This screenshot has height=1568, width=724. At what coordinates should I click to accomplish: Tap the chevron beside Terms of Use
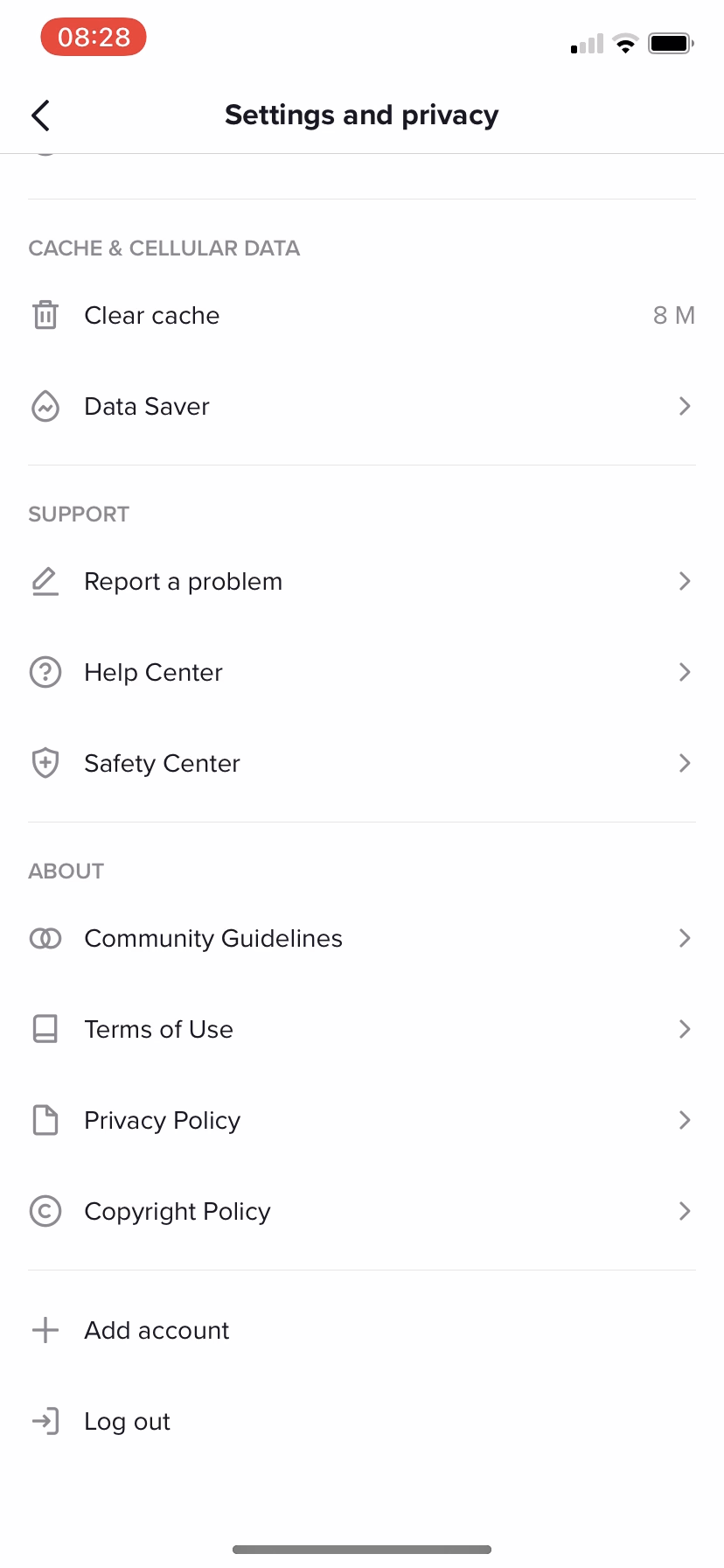(685, 1029)
